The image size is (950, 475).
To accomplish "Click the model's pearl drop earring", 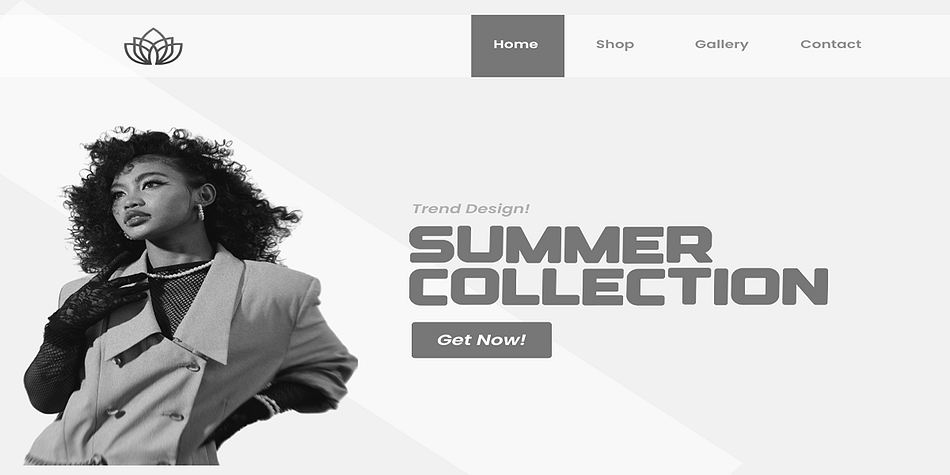I will point(199,211).
